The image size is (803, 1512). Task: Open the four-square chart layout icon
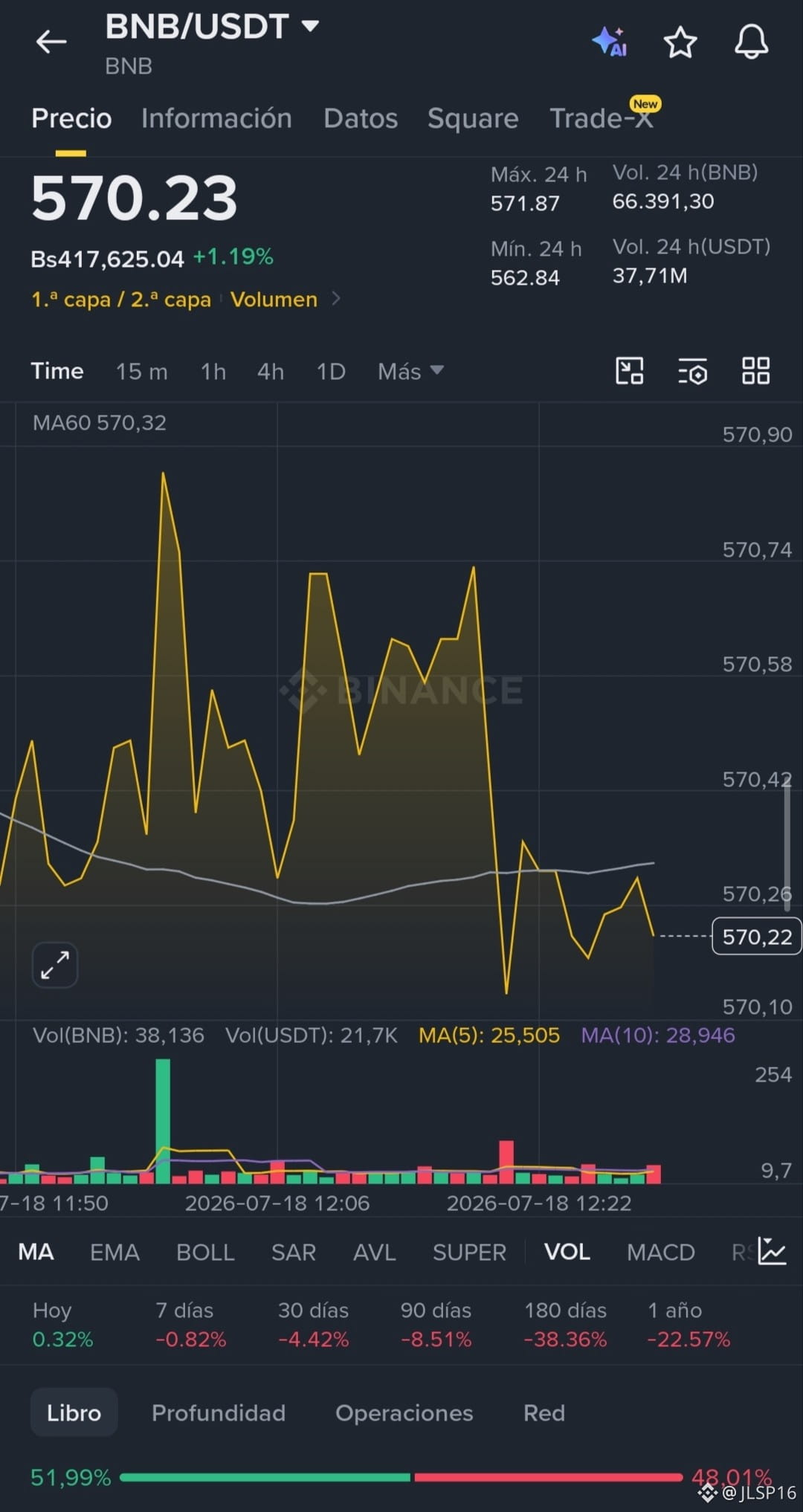tap(755, 370)
